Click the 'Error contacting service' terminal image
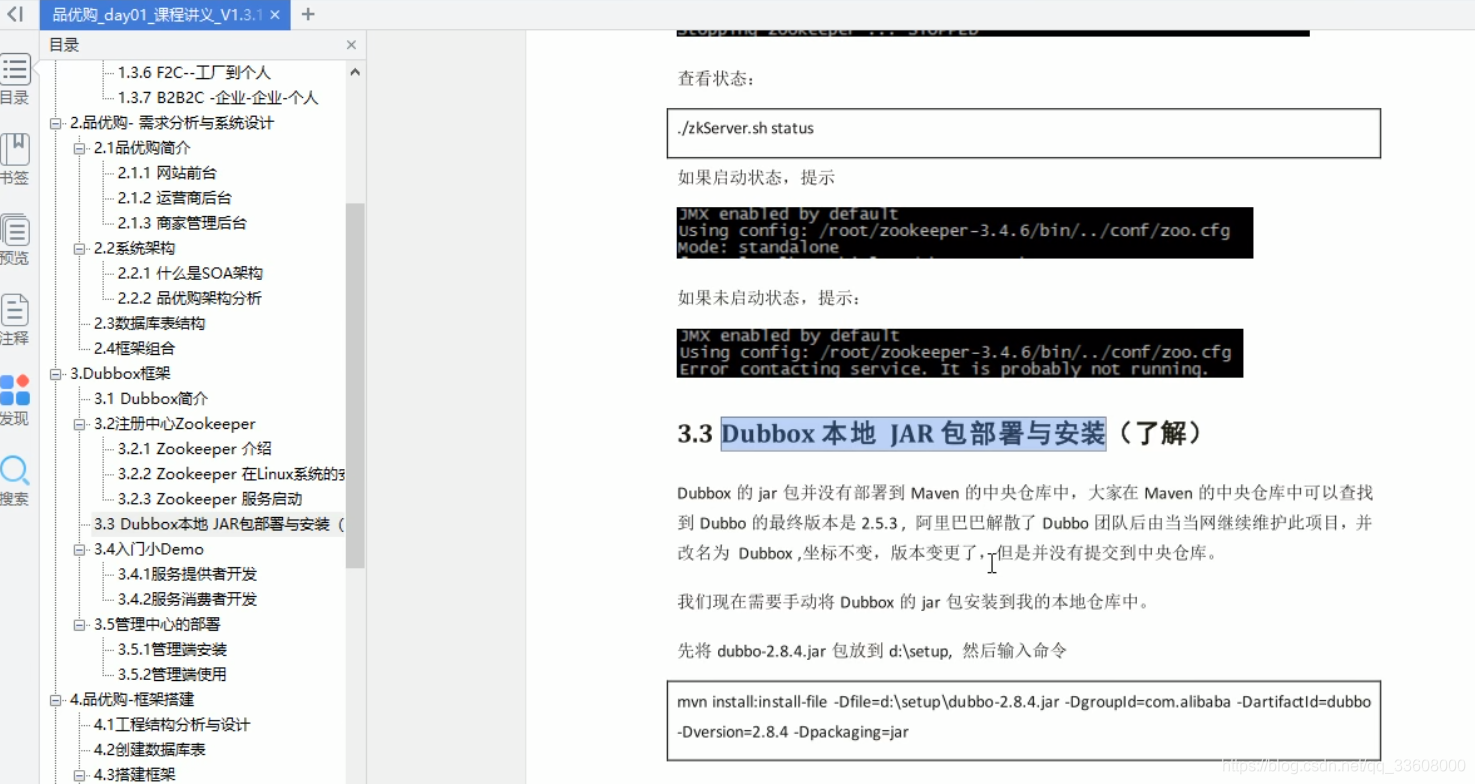1475x784 pixels. [960, 353]
